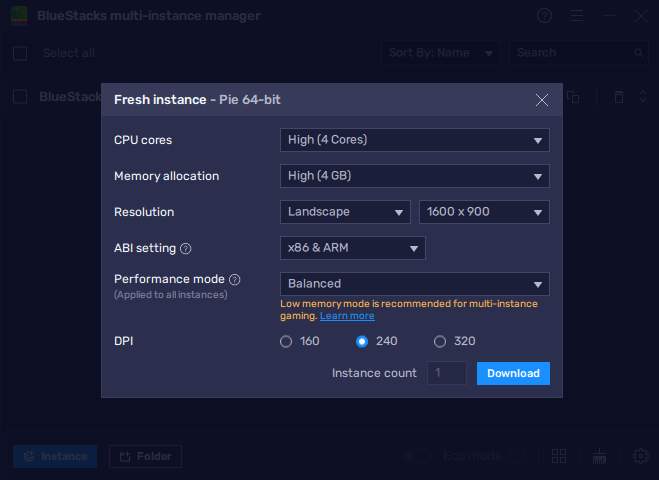This screenshot has width=659, height=480.
Task: Open the Sort By: Name dropdown
Action: click(x=441, y=53)
